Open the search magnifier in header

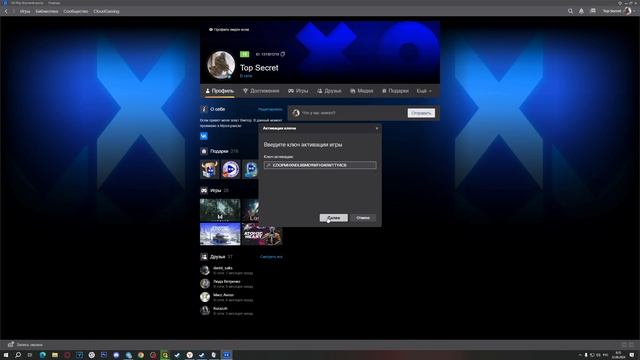click(570, 11)
